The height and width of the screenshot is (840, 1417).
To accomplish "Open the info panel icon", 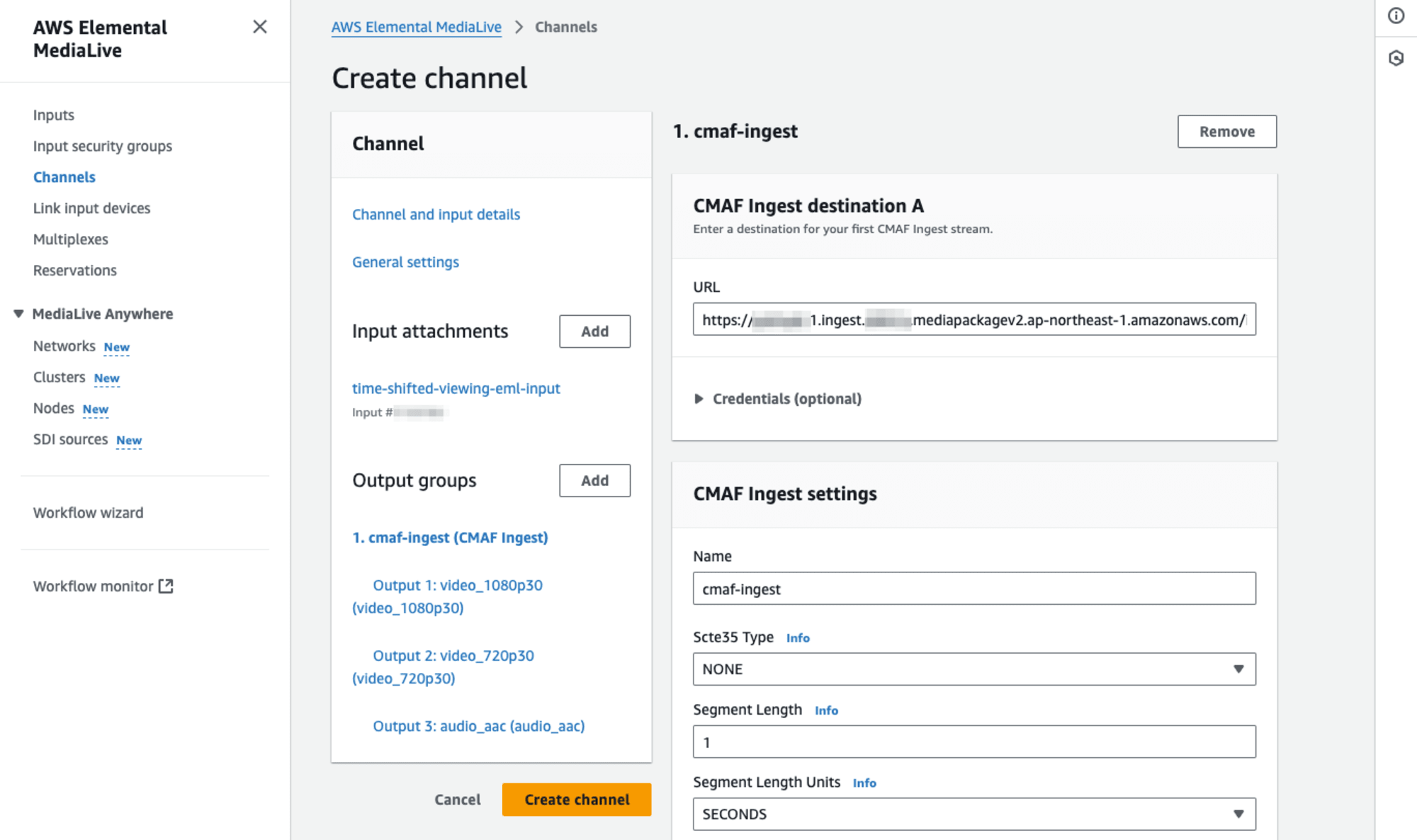I will click(x=1396, y=16).
